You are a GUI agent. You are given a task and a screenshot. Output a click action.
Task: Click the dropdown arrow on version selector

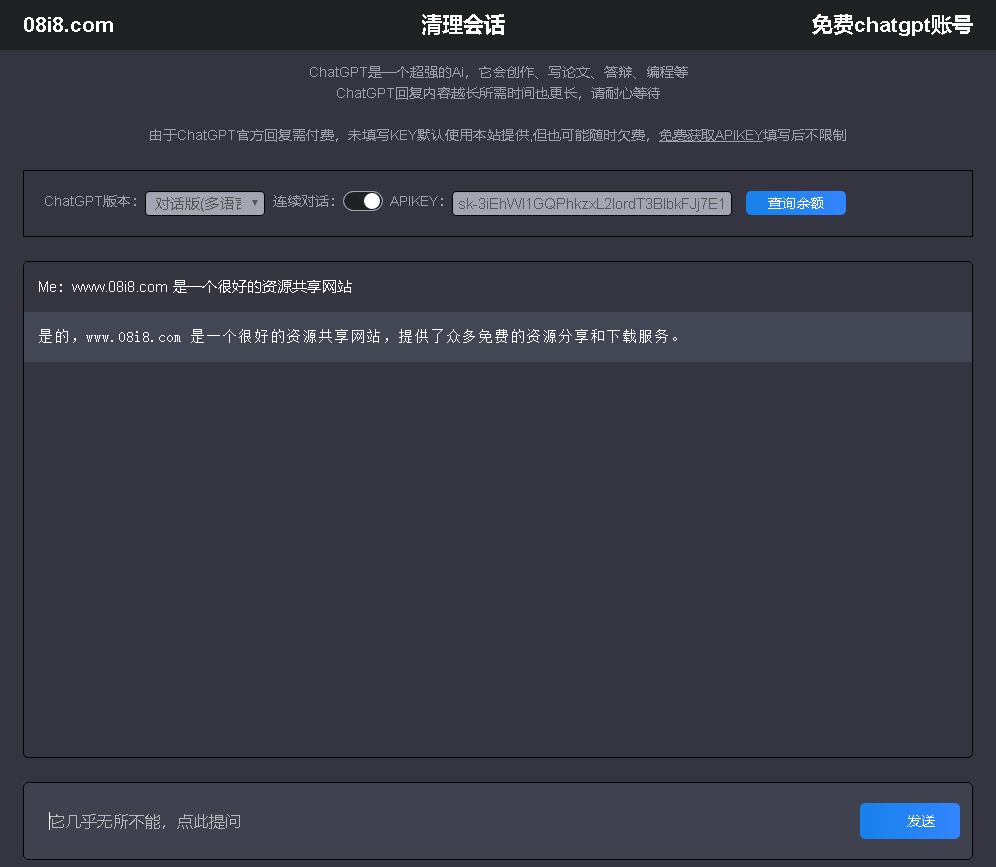tap(255, 202)
